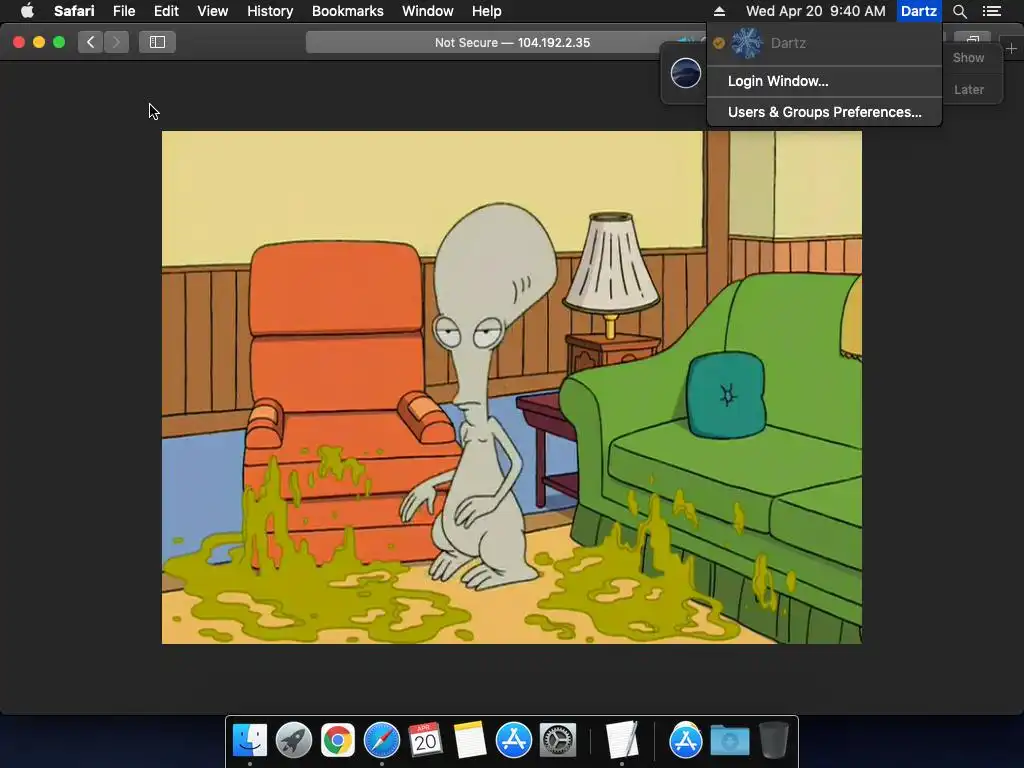This screenshot has width=1024, height=768.
Task: Open the Safari application menu
Action: click(x=74, y=11)
